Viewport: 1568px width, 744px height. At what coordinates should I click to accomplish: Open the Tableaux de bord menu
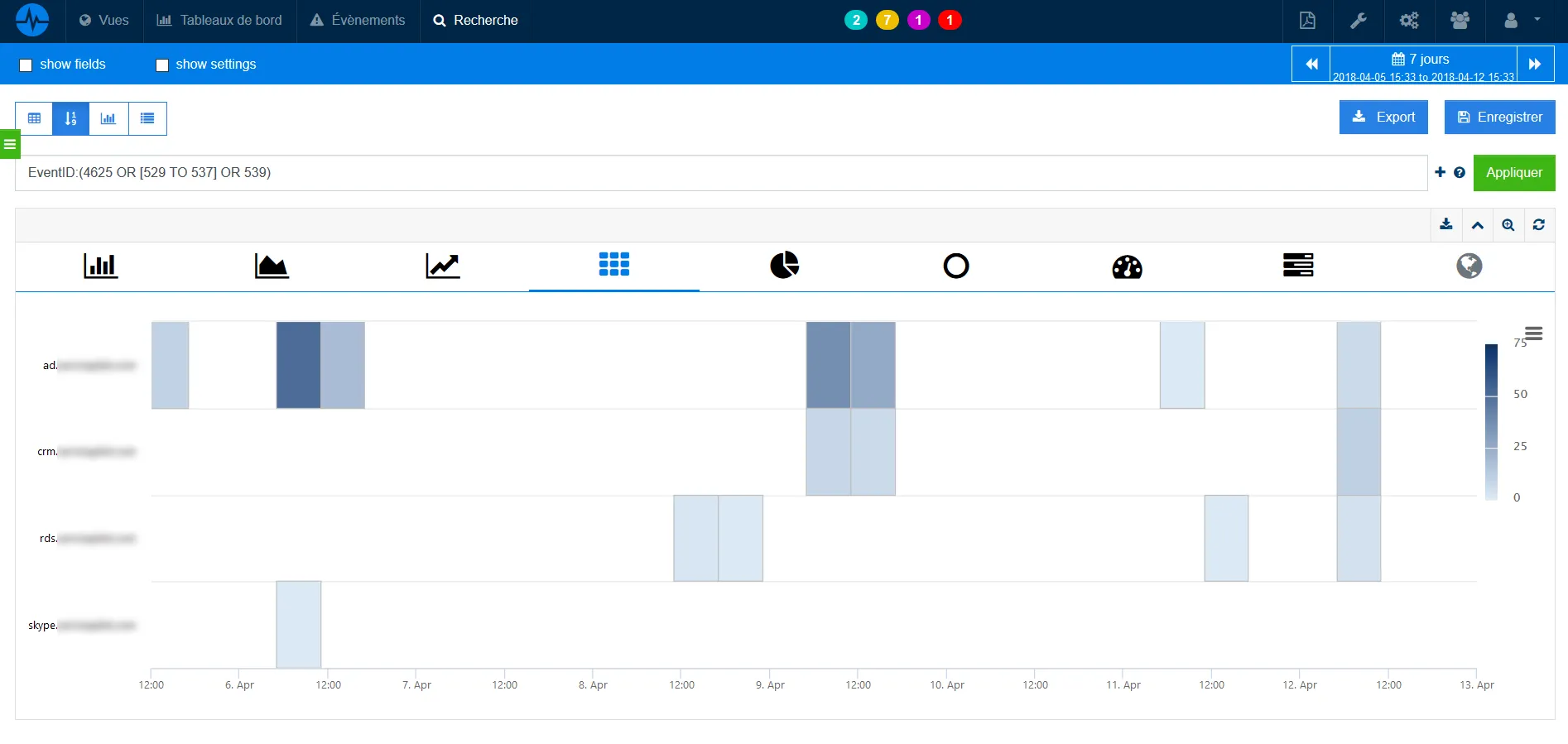pos(220,21)
